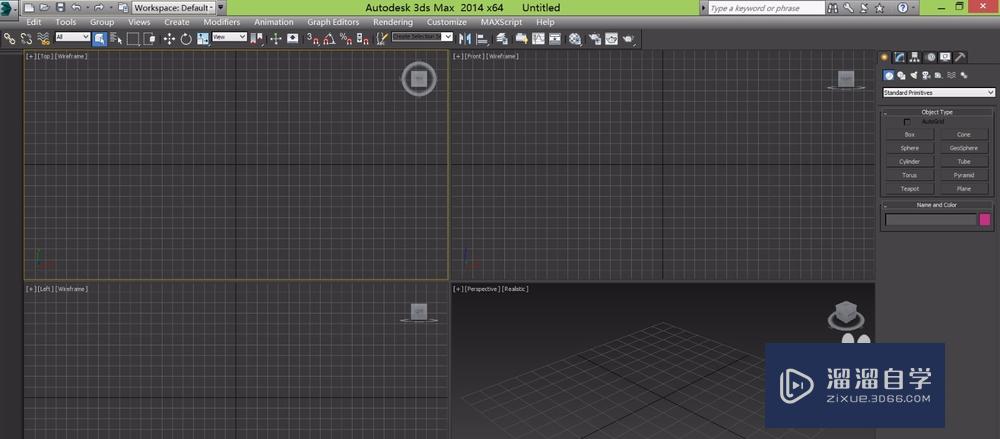Toggle the Angle Snap button
The image size is (1000, 439).
(x=328, y=39)
